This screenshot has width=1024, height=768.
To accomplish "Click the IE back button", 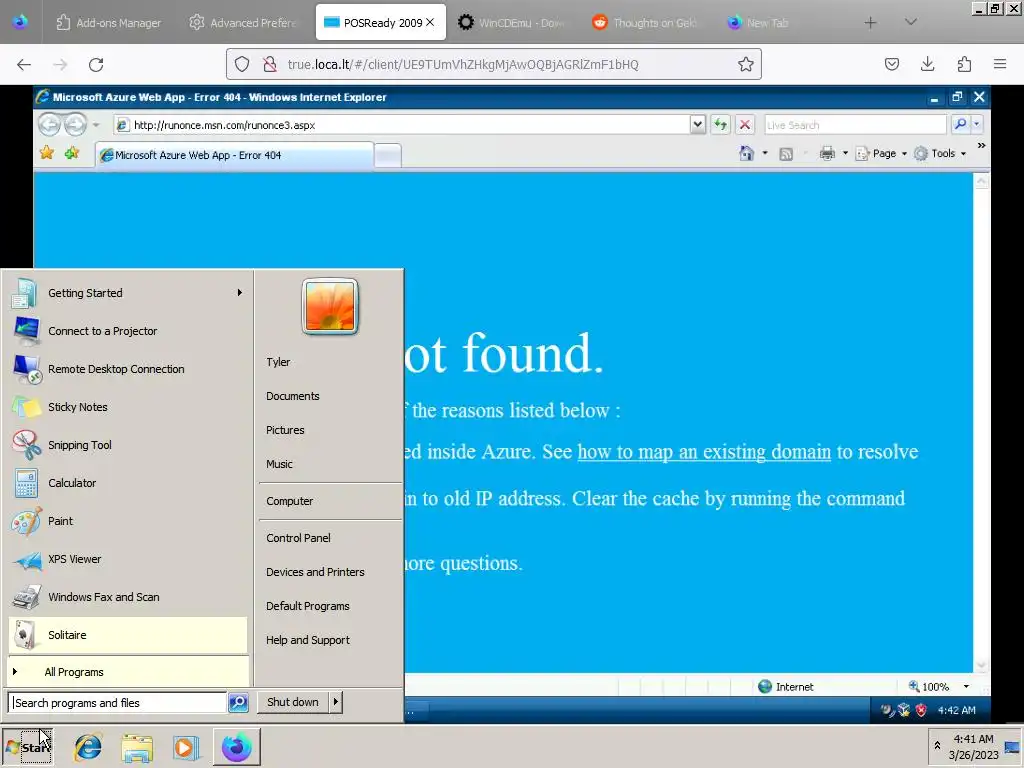I will click(x=49, y=124).
